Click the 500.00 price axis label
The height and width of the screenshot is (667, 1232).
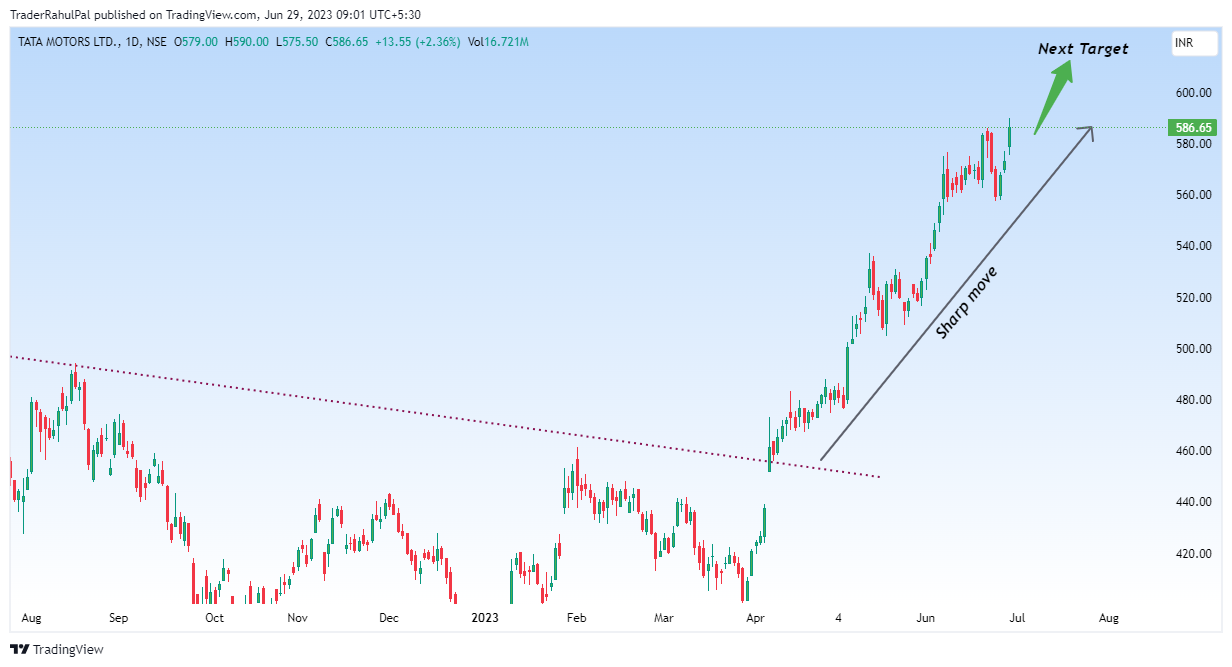[x=1194, y=349]
